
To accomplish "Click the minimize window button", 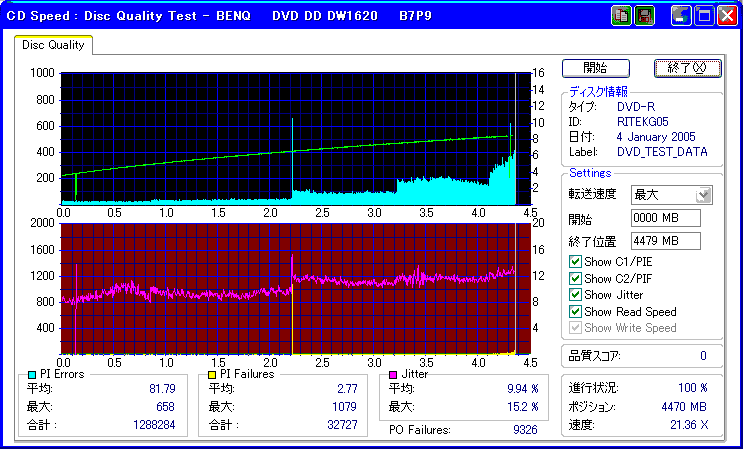I will [681, 16].
